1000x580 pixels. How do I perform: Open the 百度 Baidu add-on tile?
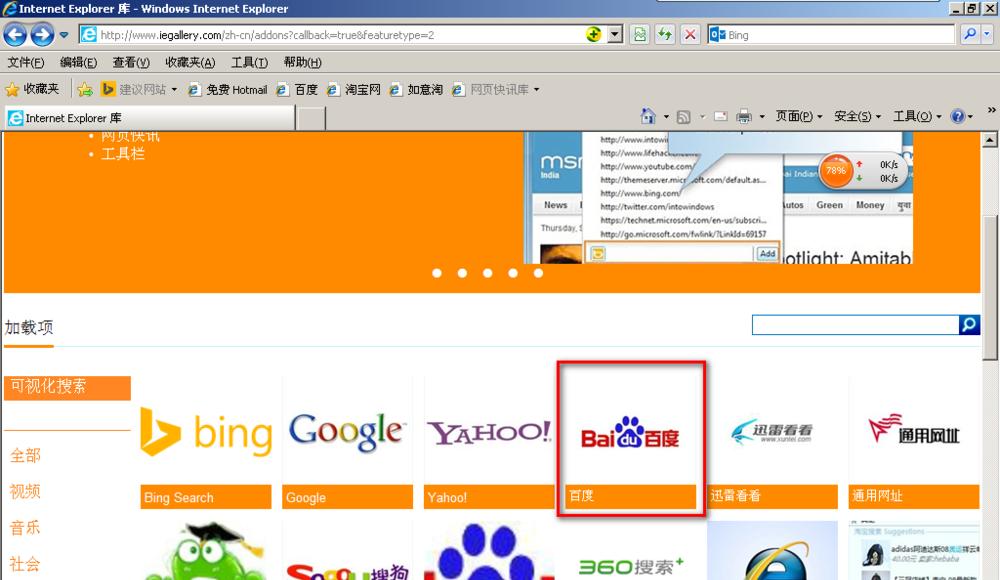(x=631, y=440)
